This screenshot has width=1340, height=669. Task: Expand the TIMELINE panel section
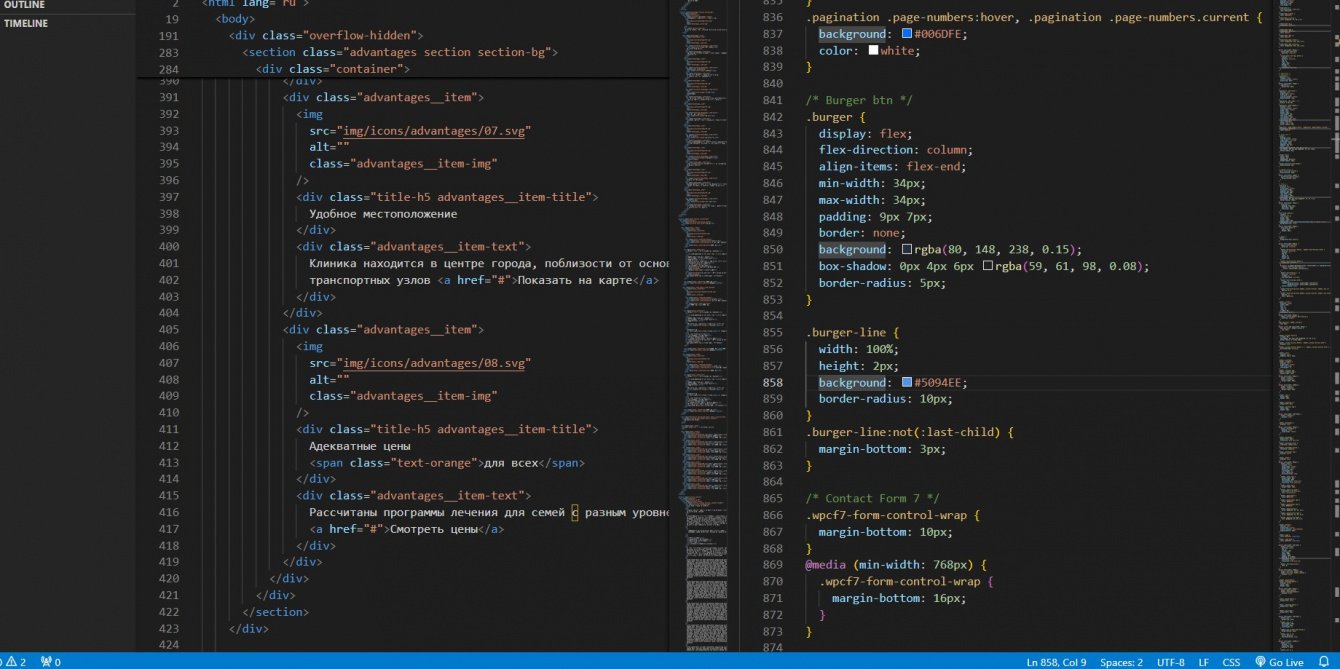(27, 23)
